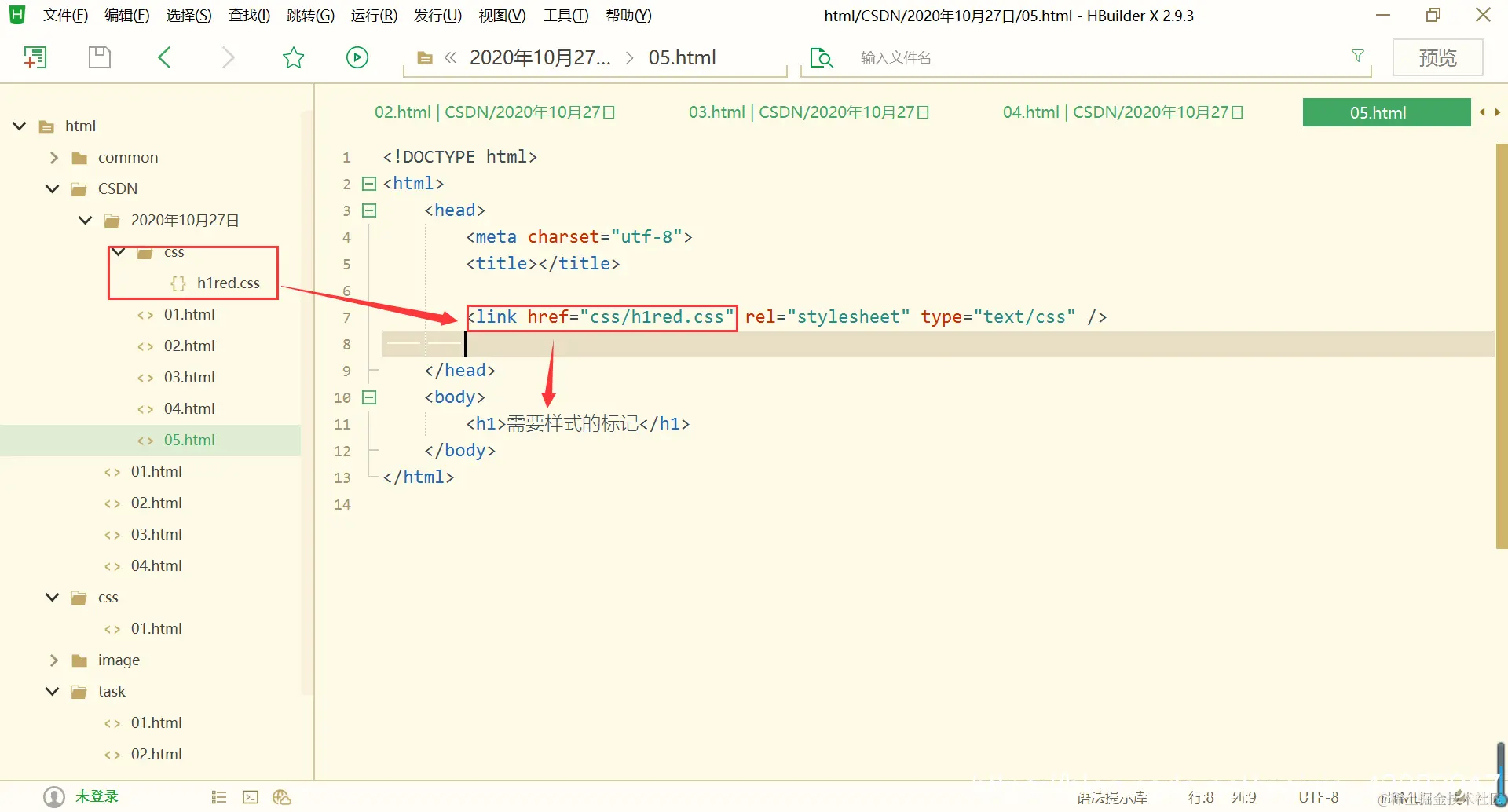This screenshot has width=1508, height=812.
Task: Open the 帮助(Y) menu
Action: [629, 16]
